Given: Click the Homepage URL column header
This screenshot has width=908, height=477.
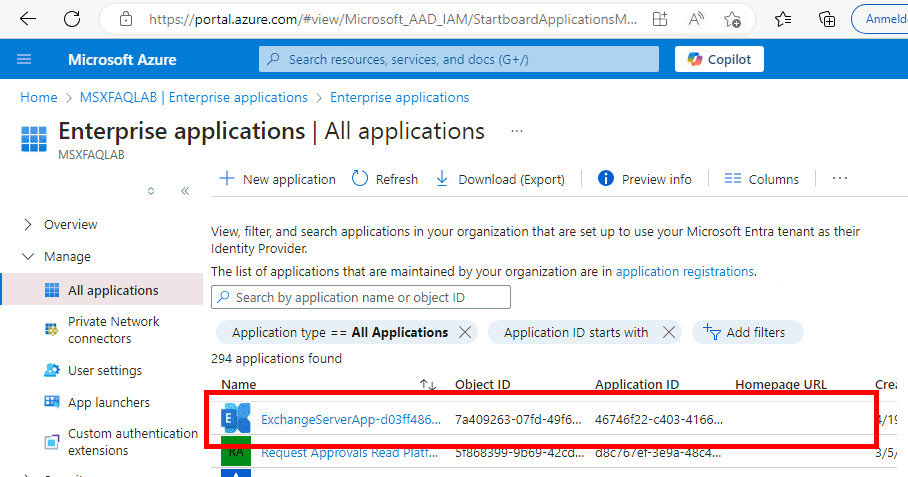Looking at the screenshot, I should tap(781, 384).
